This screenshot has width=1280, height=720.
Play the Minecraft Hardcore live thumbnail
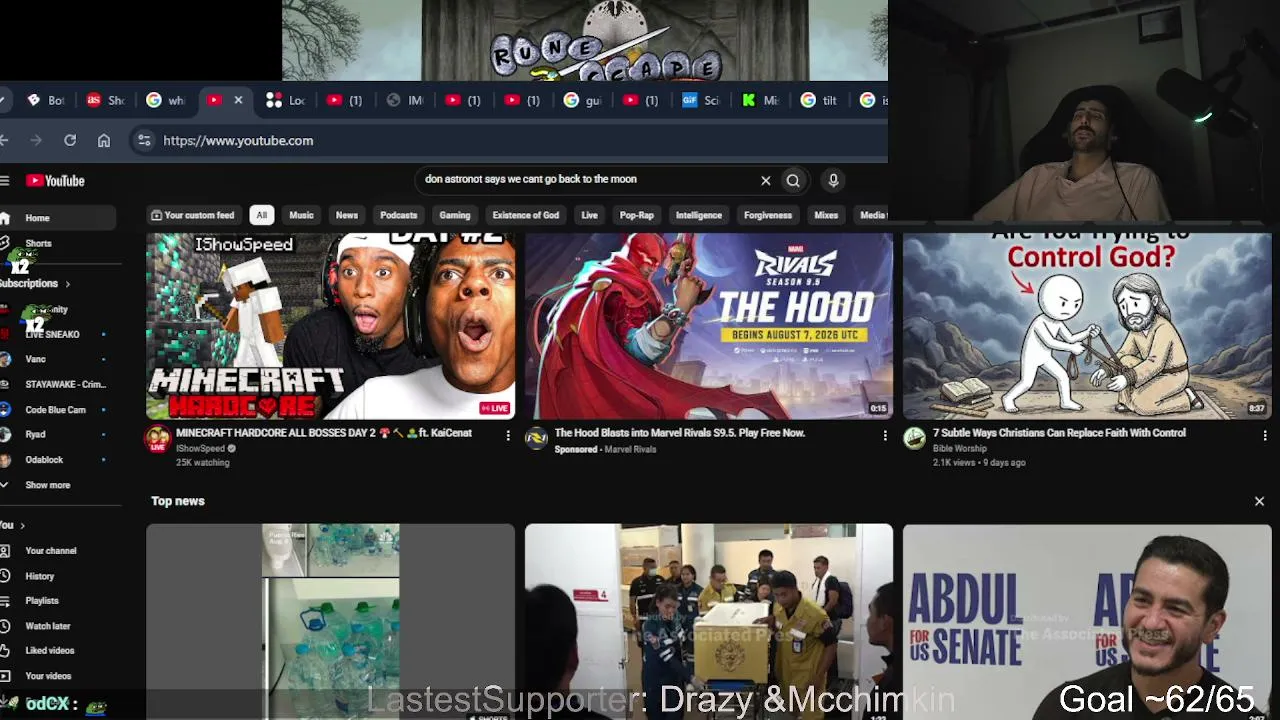(x=330, y=326)
